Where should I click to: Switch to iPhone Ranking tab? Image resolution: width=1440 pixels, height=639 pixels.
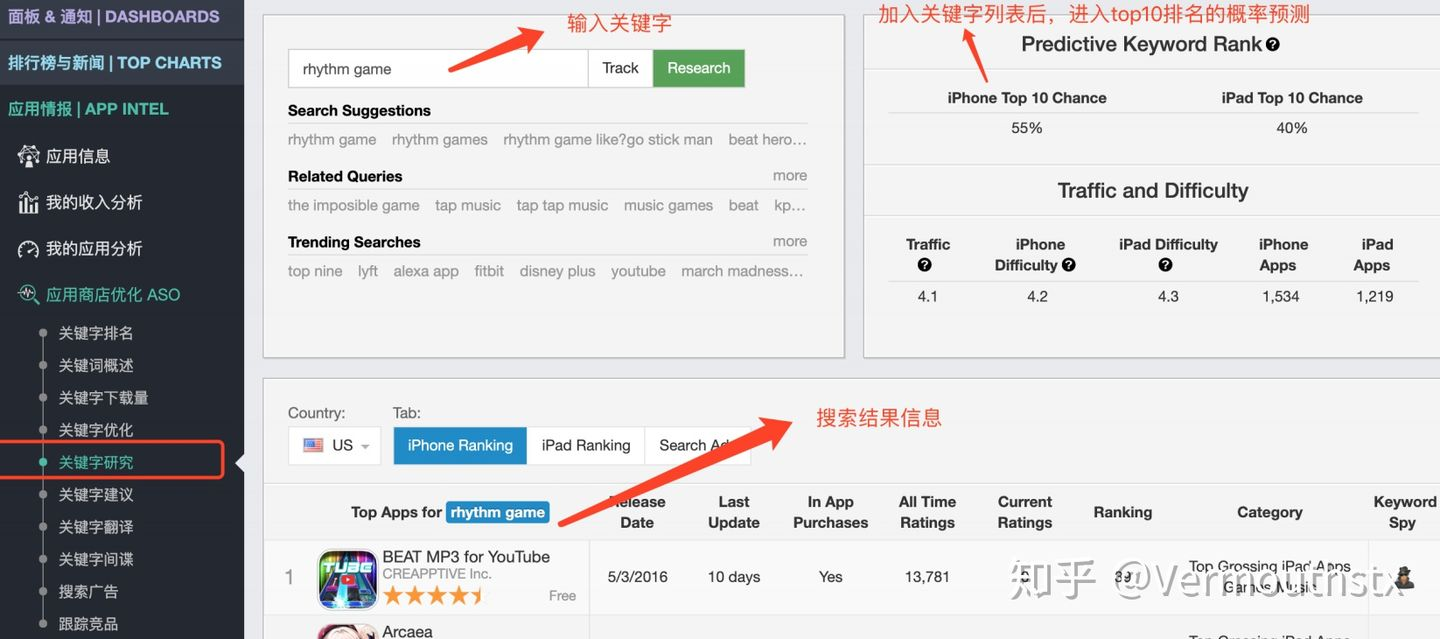460,445
